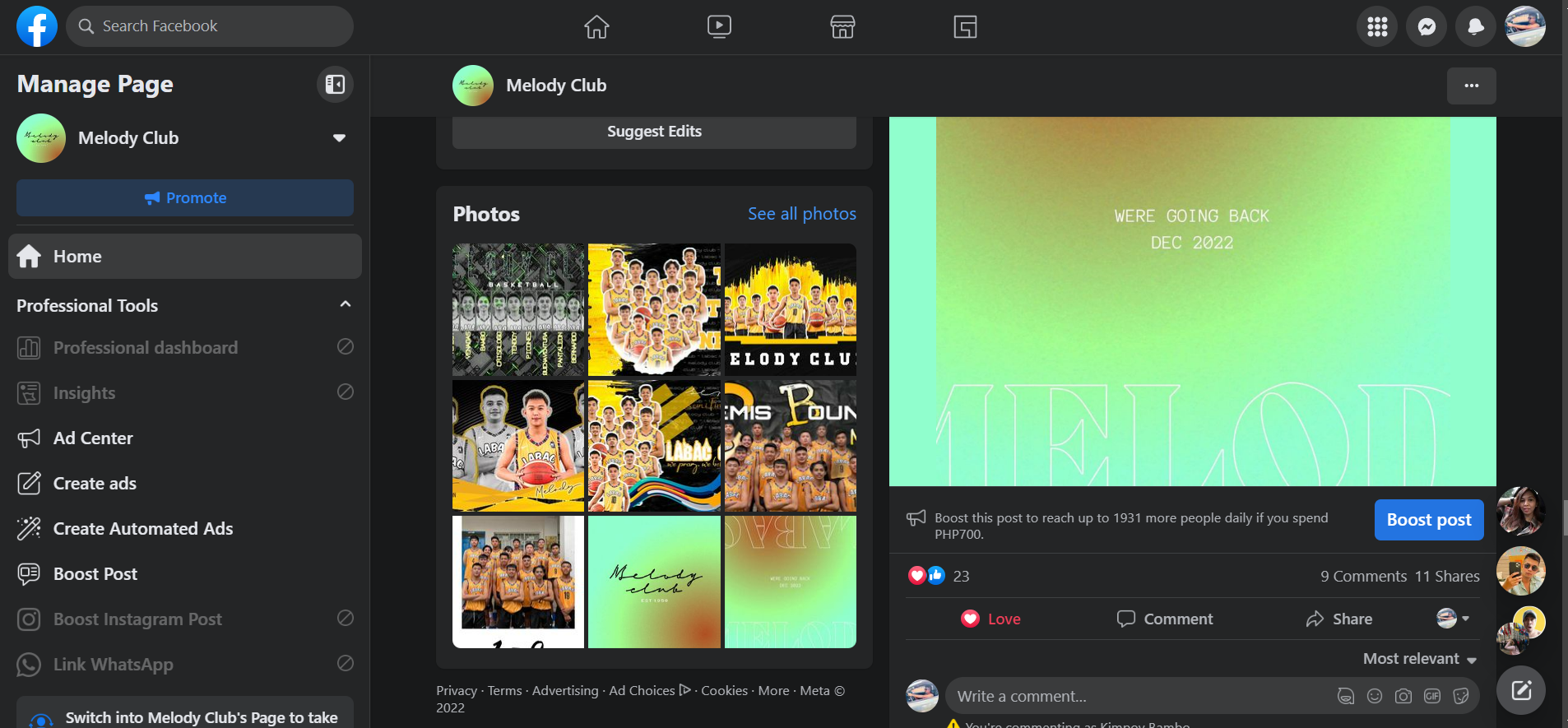Select Create ads
Screen dimensions: 1568x728
click(185, 484)
